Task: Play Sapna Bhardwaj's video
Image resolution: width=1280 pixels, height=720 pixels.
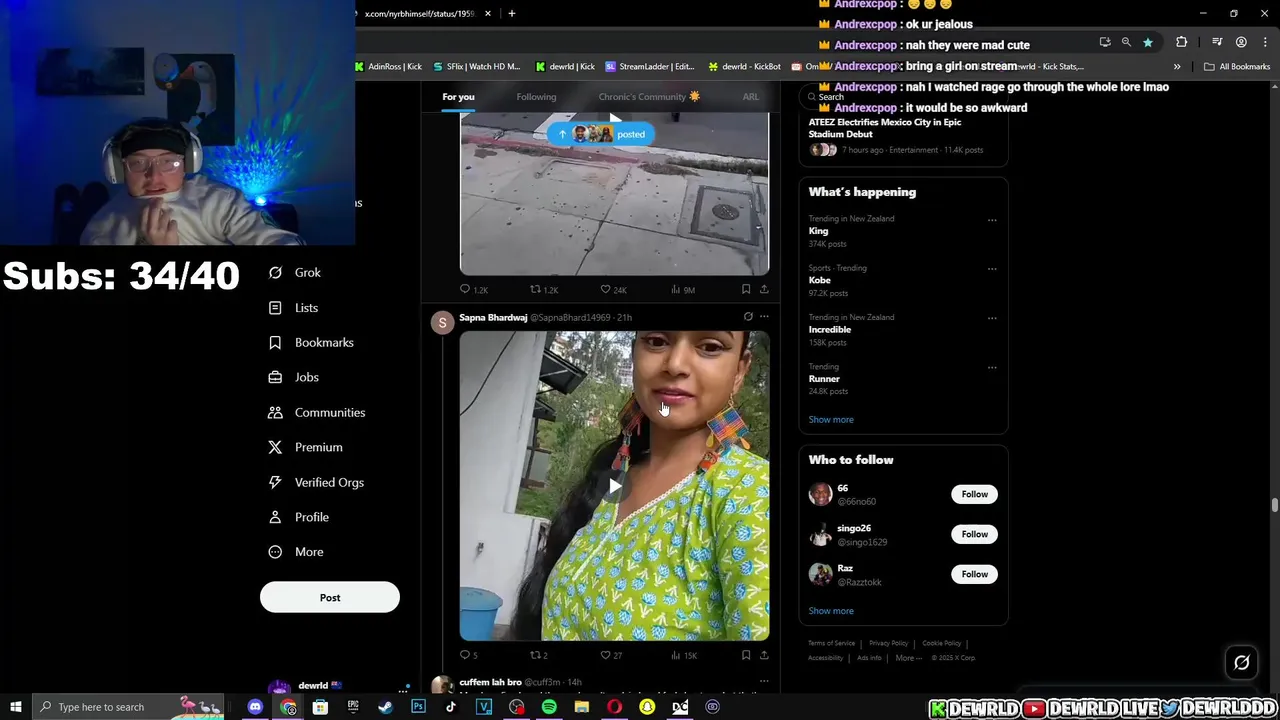Action: [614, 486]
